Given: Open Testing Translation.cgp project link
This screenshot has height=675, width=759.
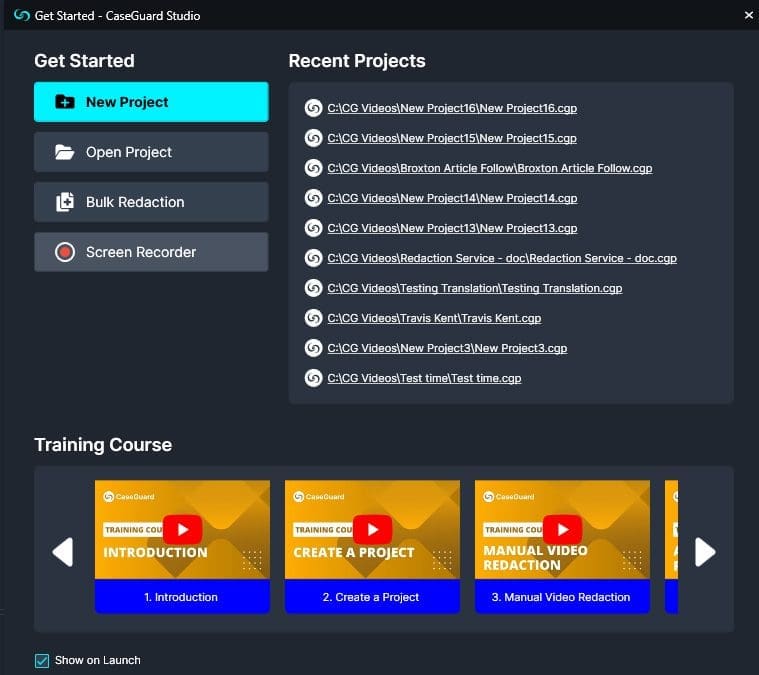Looking at the screenshot, I should 475,288.
